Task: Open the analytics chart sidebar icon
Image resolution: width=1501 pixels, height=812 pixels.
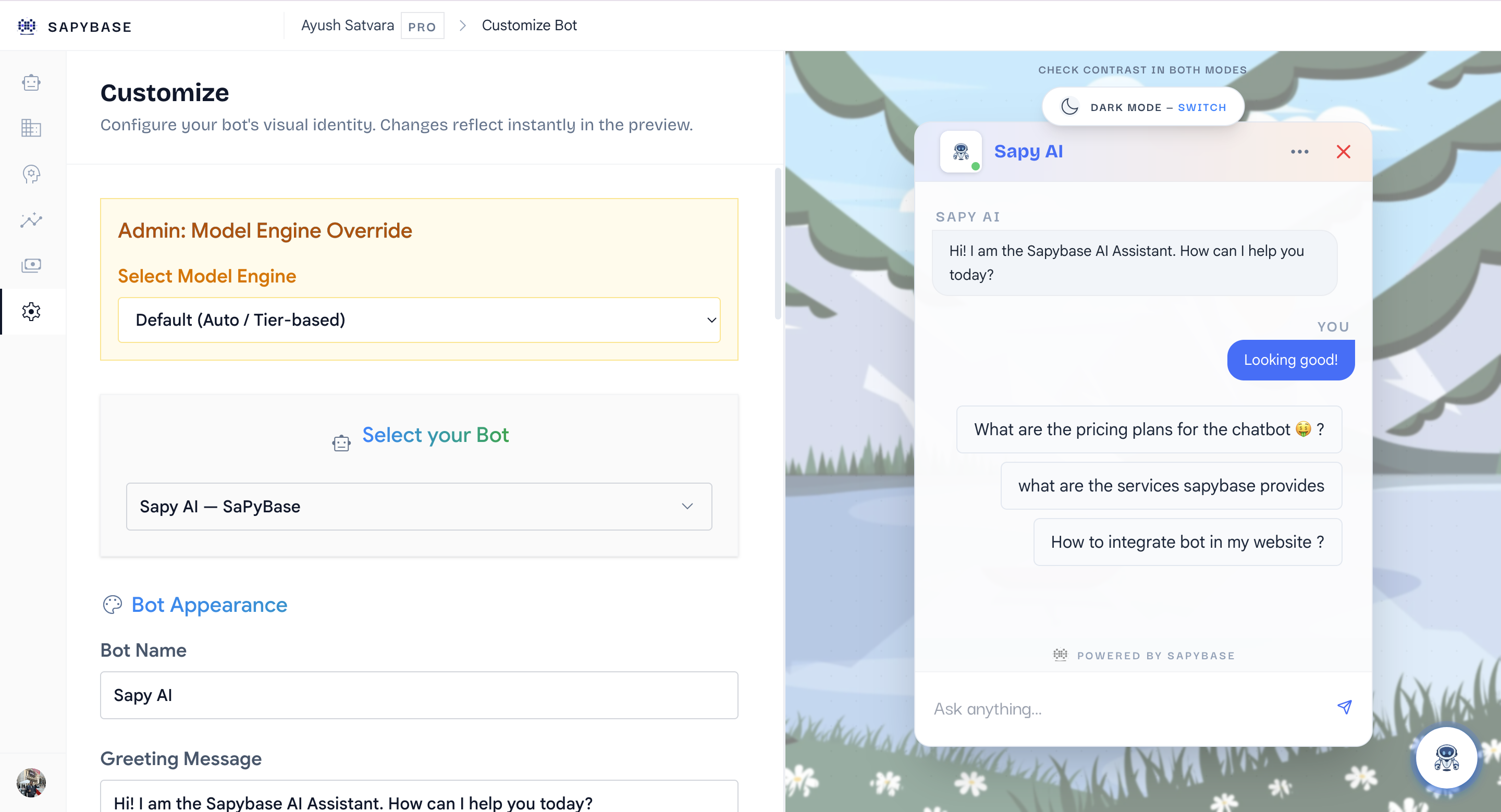Action: [x=31, y=219]
